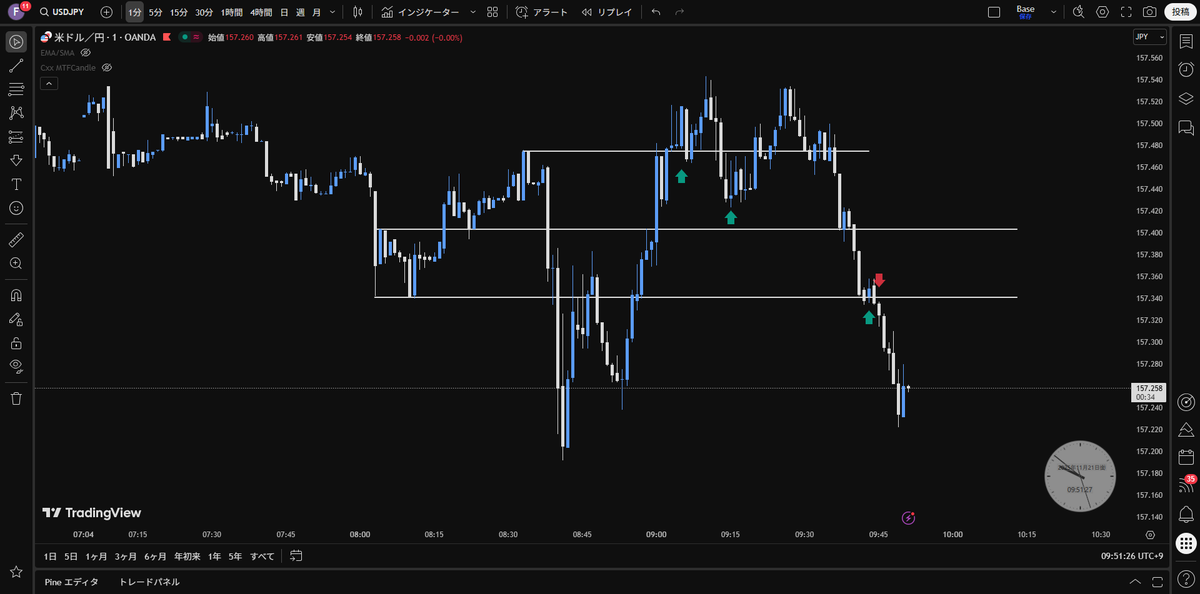
Task: Click the 投稿 publish button
Action: (1181, 12)
